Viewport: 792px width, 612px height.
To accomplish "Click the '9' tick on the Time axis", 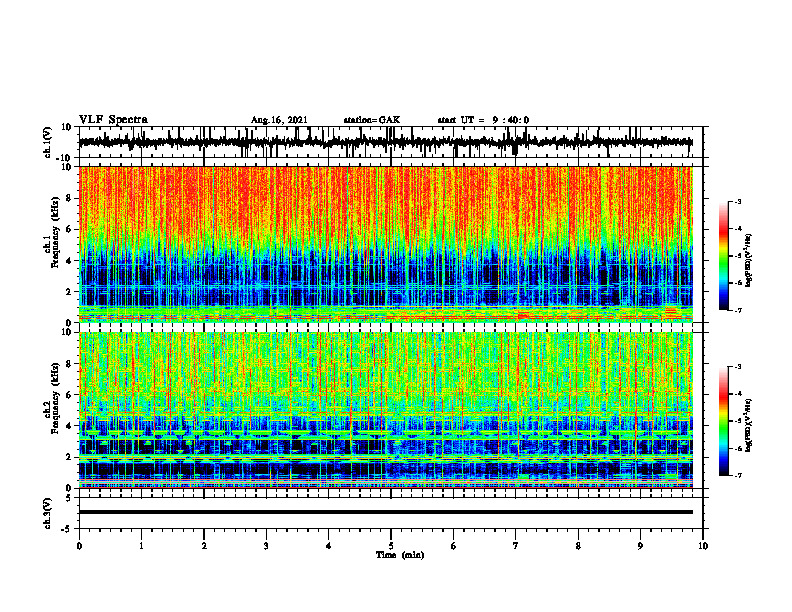I will point(640,546).
